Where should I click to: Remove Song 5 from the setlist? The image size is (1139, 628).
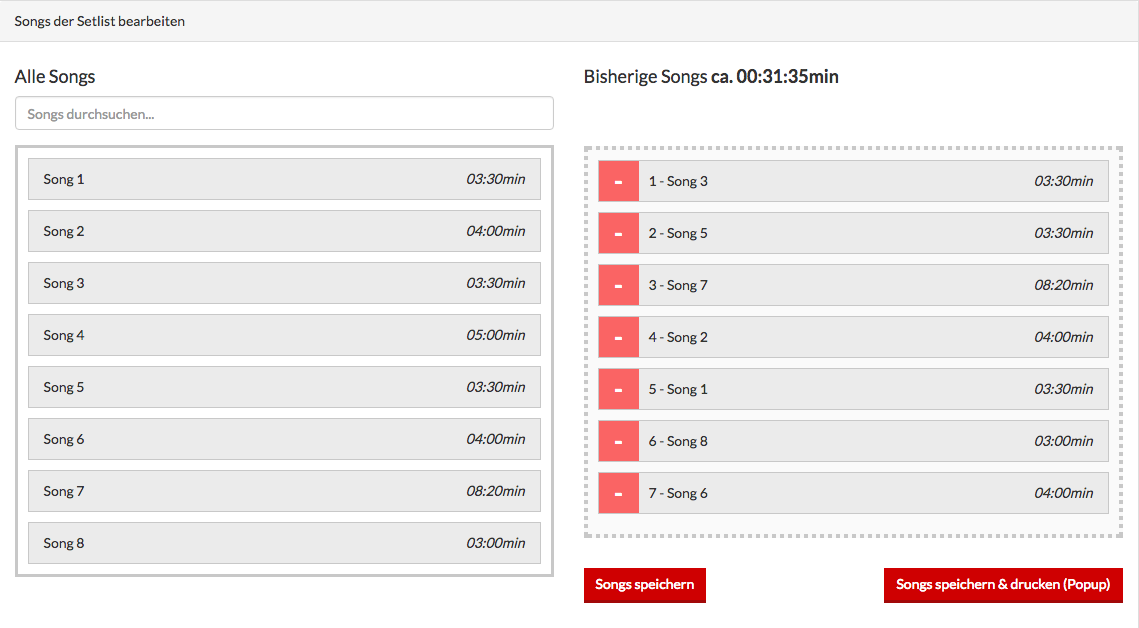point(618,233)
